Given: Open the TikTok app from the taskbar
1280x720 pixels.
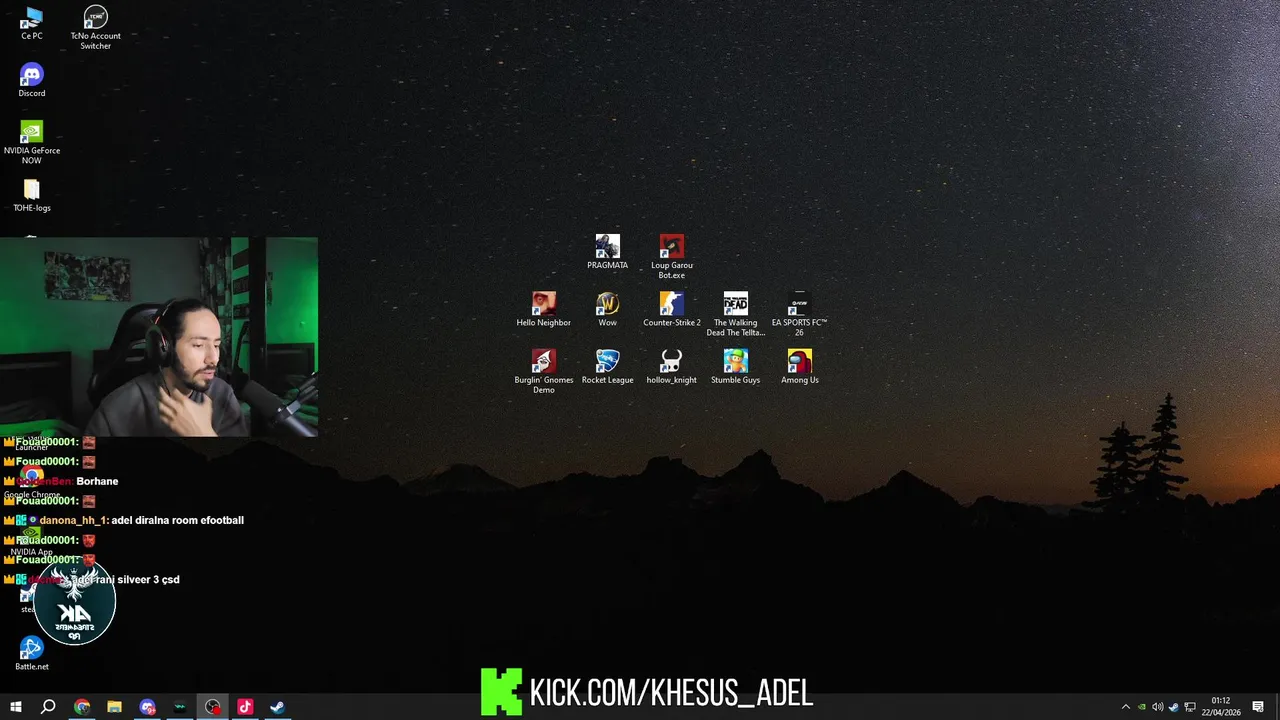Looking at the screenshot, I should tap(245, 707).
